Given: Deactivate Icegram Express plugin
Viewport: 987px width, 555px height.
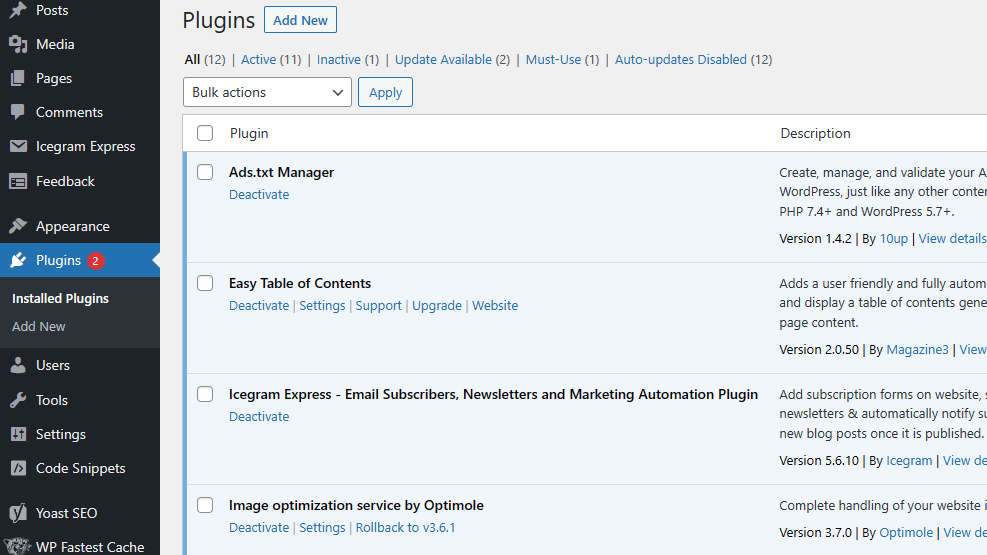Looking at the screenshot, I should click(259, 417).
